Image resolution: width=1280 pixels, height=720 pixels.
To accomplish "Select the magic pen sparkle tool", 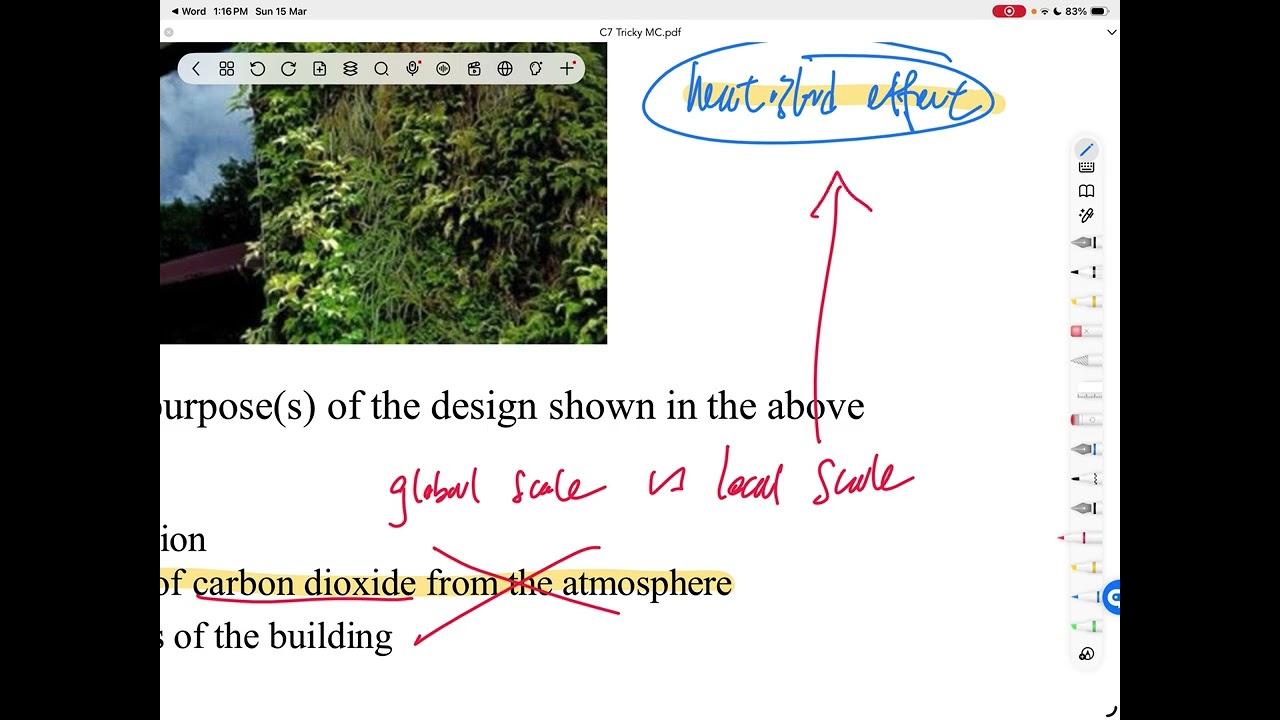I will pos(1086,215).
